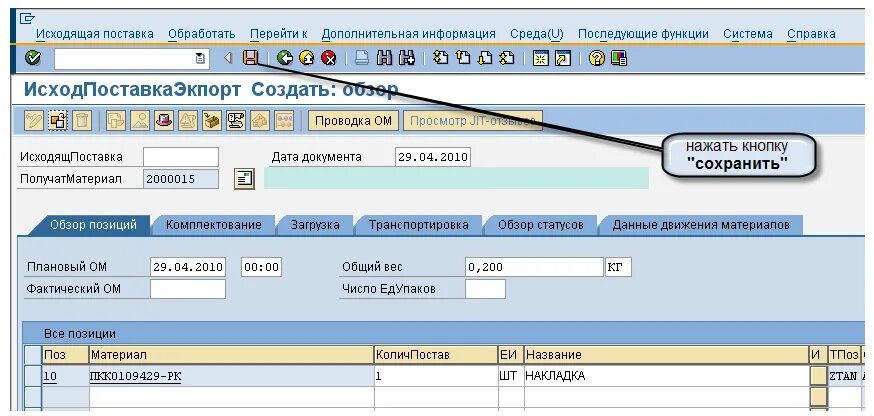874x416 pixels.
Task: Click the Плановый ОМ time field 00:00
Action: (x=261, y=267)
